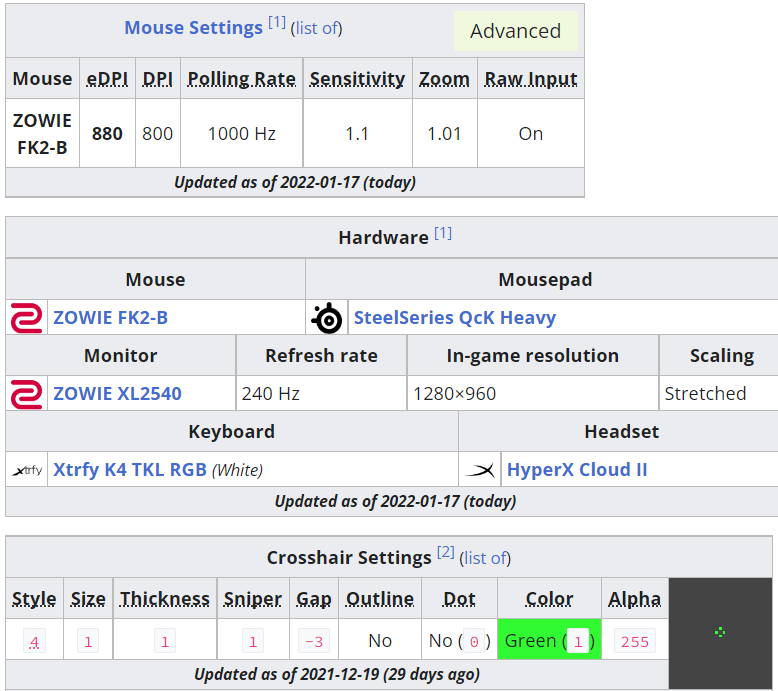
Task: Open the crosshair settings 'list of' link
Action: coord(485,558)
